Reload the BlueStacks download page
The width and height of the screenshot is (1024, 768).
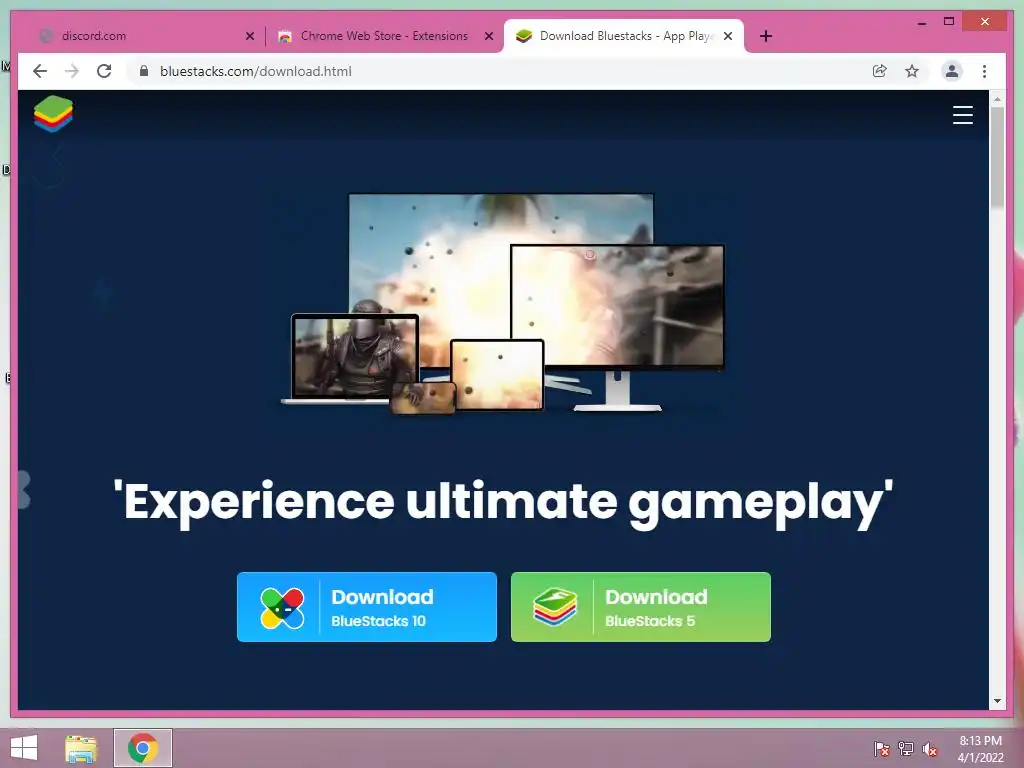coord(104,71)
